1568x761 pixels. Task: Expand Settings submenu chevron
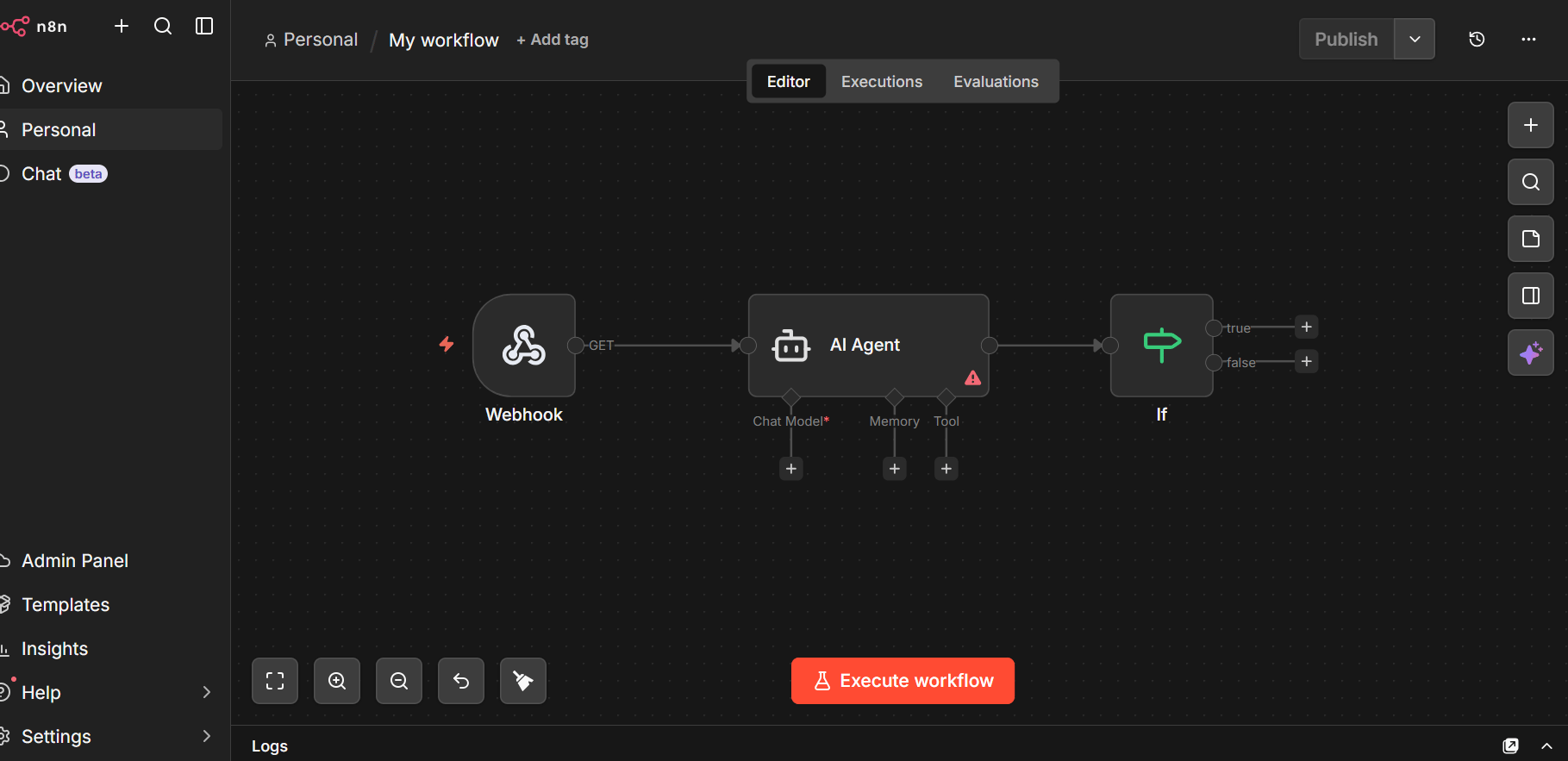click(x=206, y=736)
